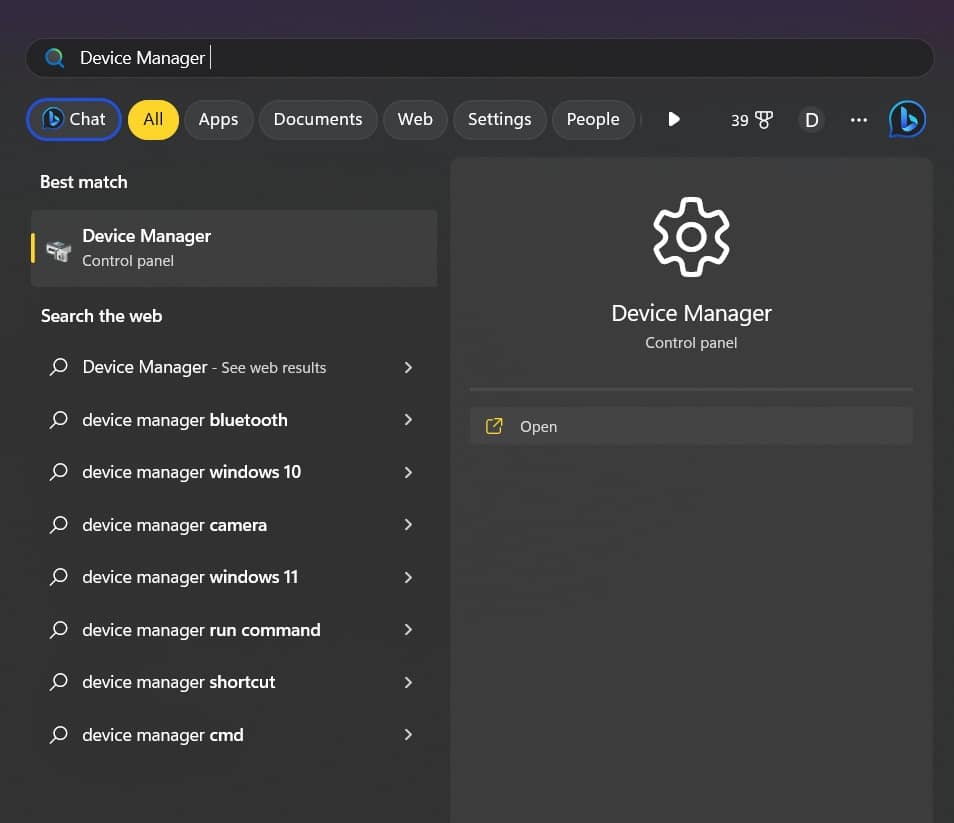Switch to the Apps filter tab
Viewport: 954px width, 823px height.
click(218, 119)
